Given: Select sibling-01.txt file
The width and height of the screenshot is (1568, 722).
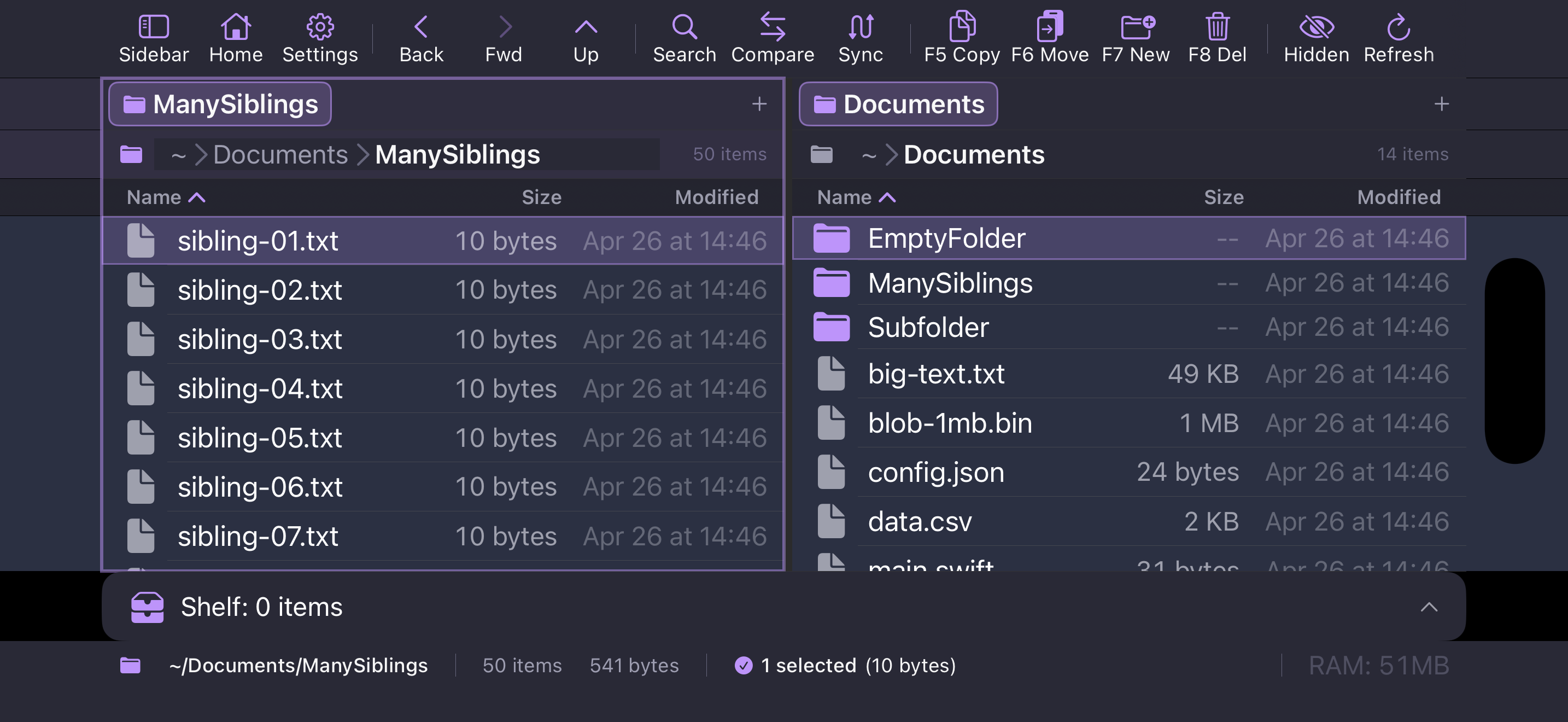Looking at the screenshot, I should 443,241.
